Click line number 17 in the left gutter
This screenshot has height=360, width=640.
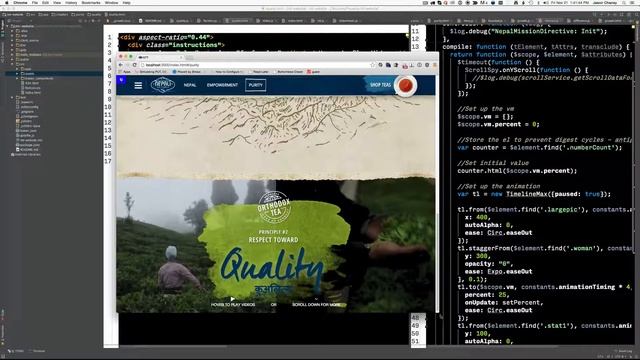[x=108, y=161]
